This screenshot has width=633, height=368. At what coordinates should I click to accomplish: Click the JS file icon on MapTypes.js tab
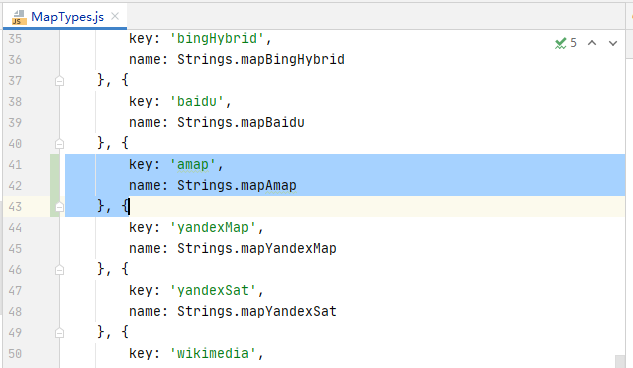pos(19,17)
